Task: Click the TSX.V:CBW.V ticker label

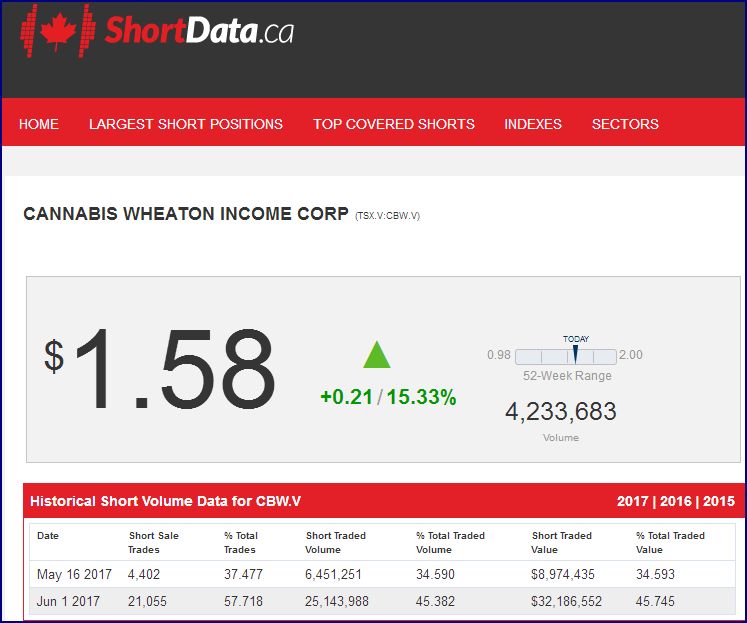Action: coord(387,216)
